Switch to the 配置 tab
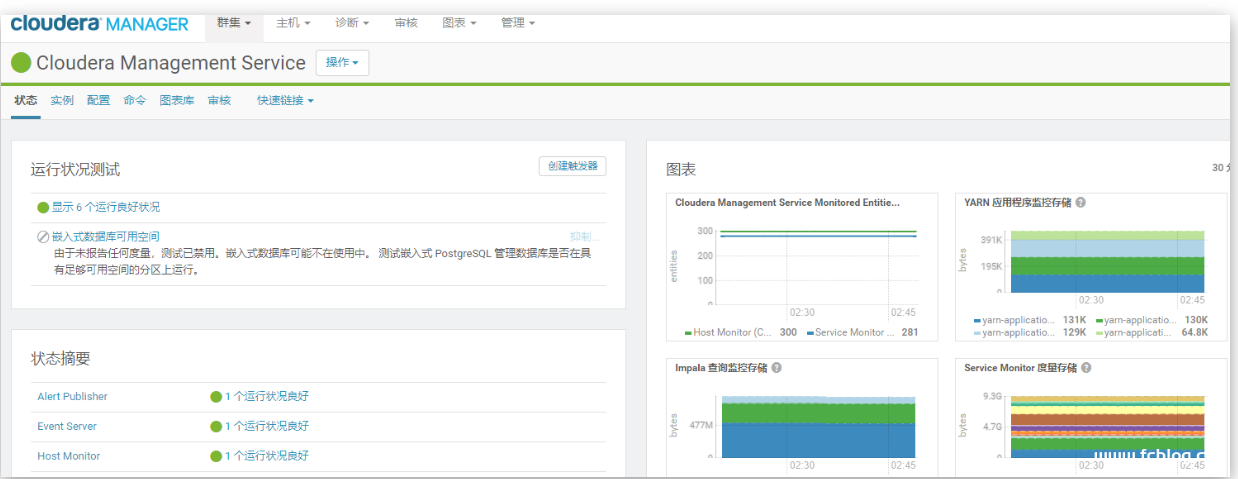Screen dimensions: 1238x479 pyautogui.click(x=98, y=100)
